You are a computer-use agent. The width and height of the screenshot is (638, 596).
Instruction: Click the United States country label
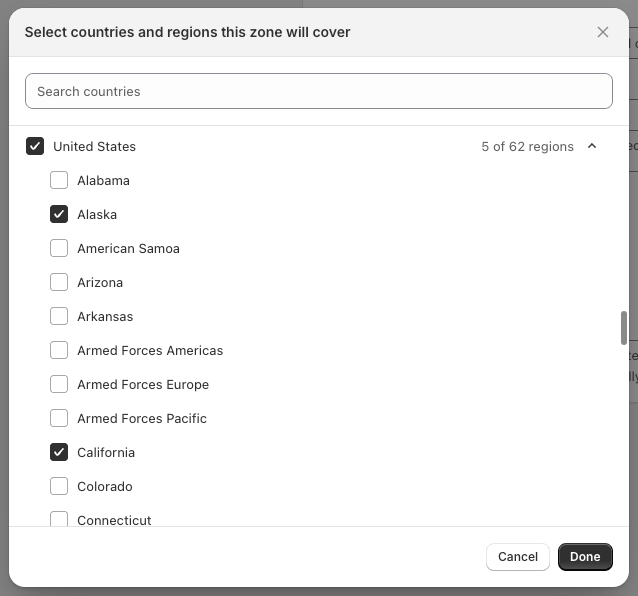(x=94, y=146)
